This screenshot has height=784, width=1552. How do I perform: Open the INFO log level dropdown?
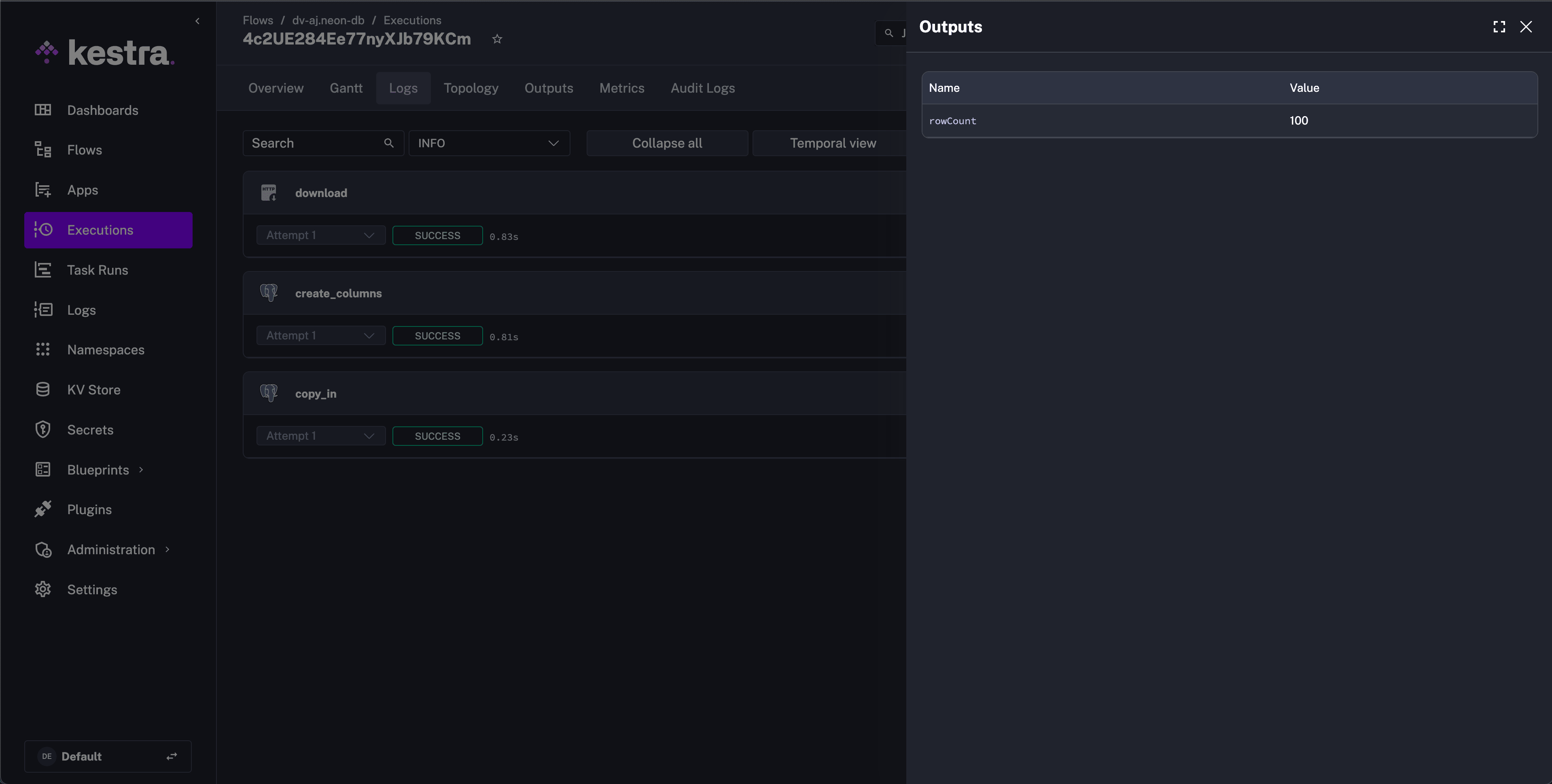[x=489, y=144]
